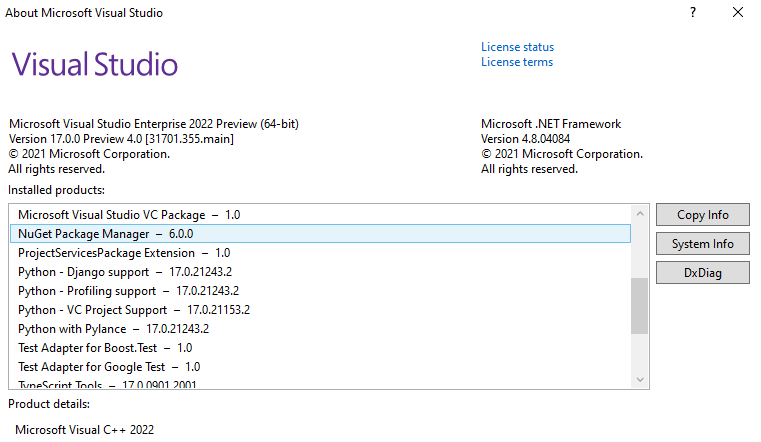The image size is (761, 442).
Task: Click the Copy Info button
Action: [x=702, y=214]
